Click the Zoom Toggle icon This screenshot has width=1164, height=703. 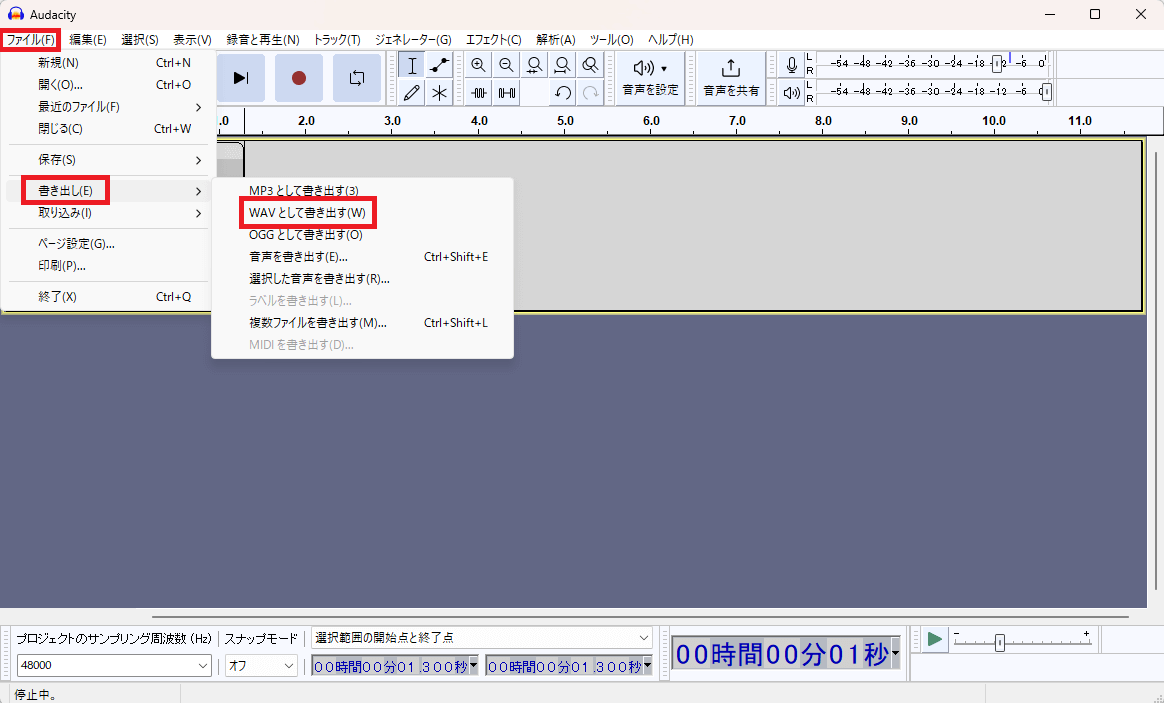590,65
